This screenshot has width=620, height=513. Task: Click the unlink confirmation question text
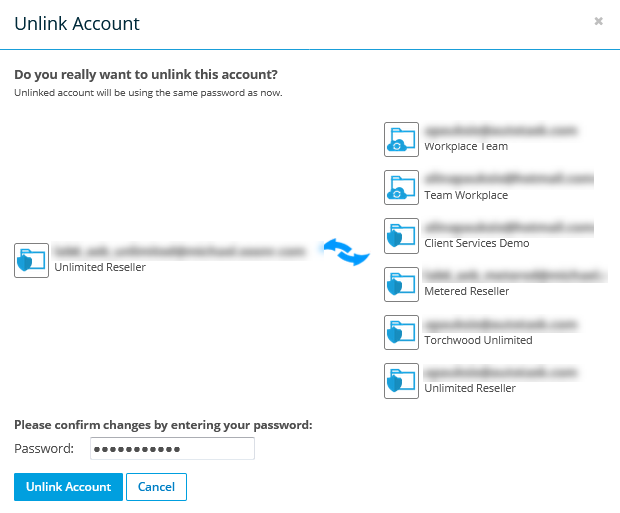coord(146,75)
